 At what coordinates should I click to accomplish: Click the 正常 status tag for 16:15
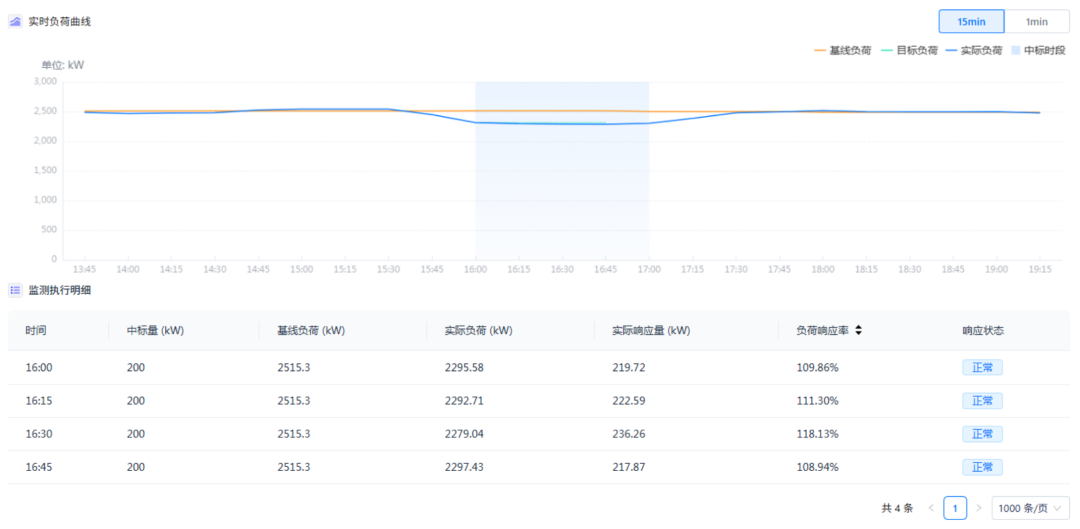coord(982,401)
